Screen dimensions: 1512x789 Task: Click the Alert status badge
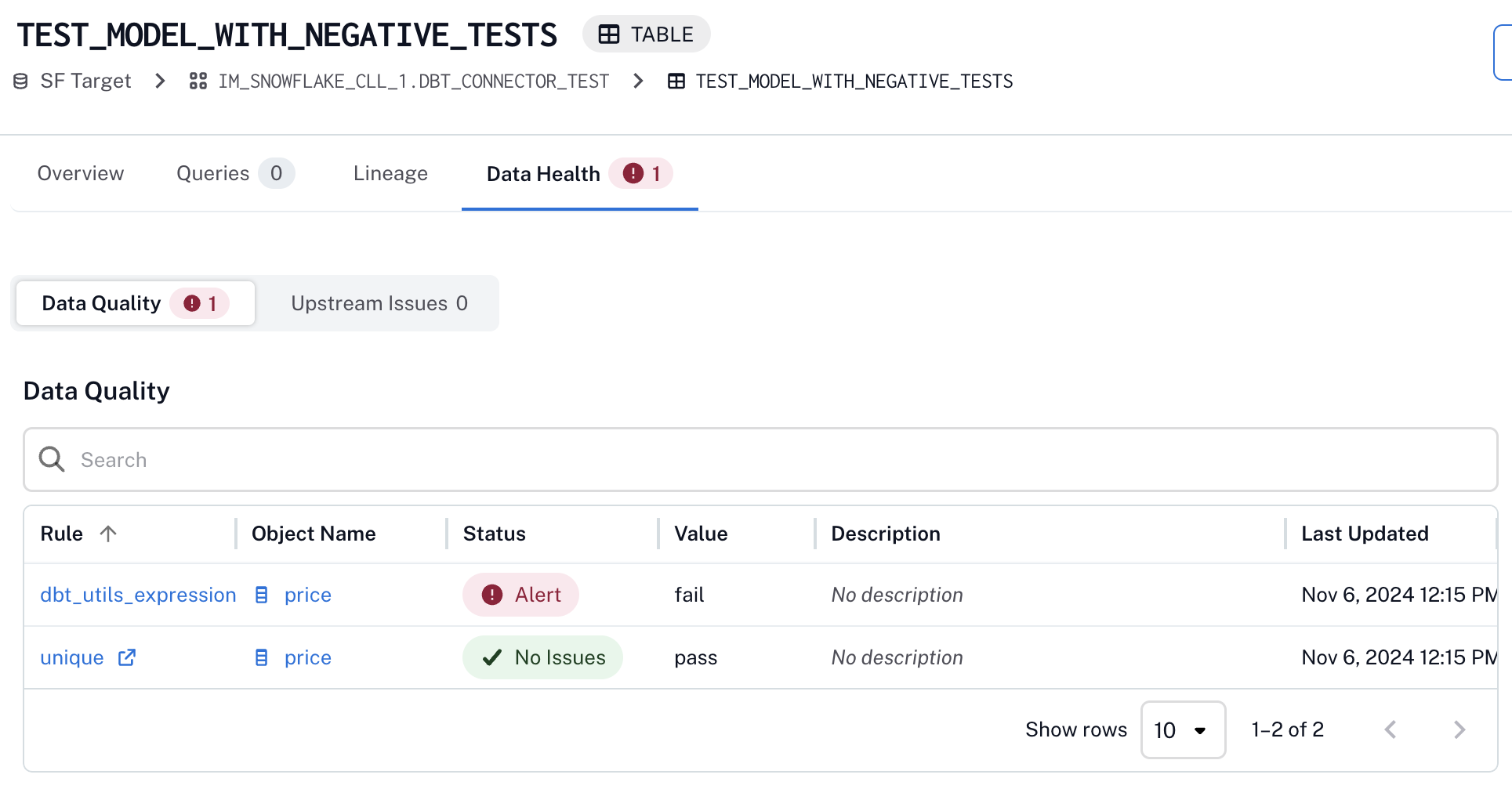point(521,595)
